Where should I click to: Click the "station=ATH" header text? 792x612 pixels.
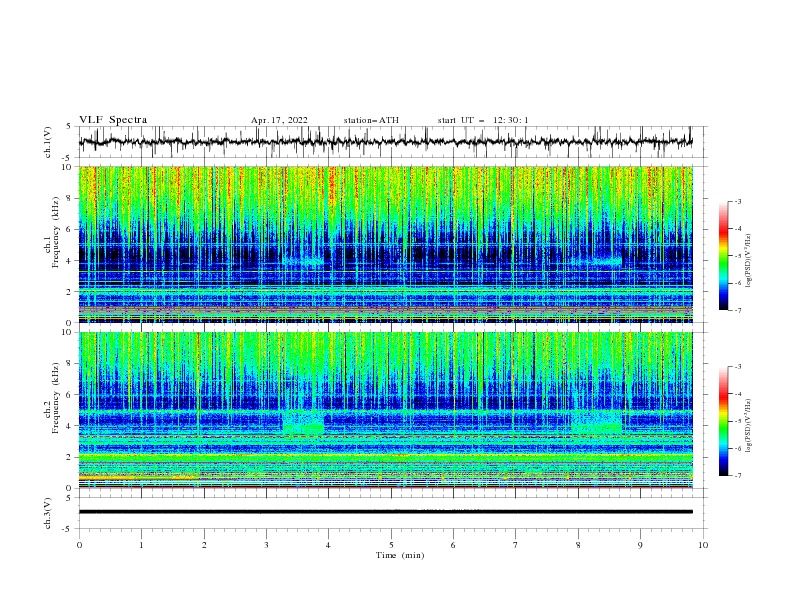click(371, 120)
